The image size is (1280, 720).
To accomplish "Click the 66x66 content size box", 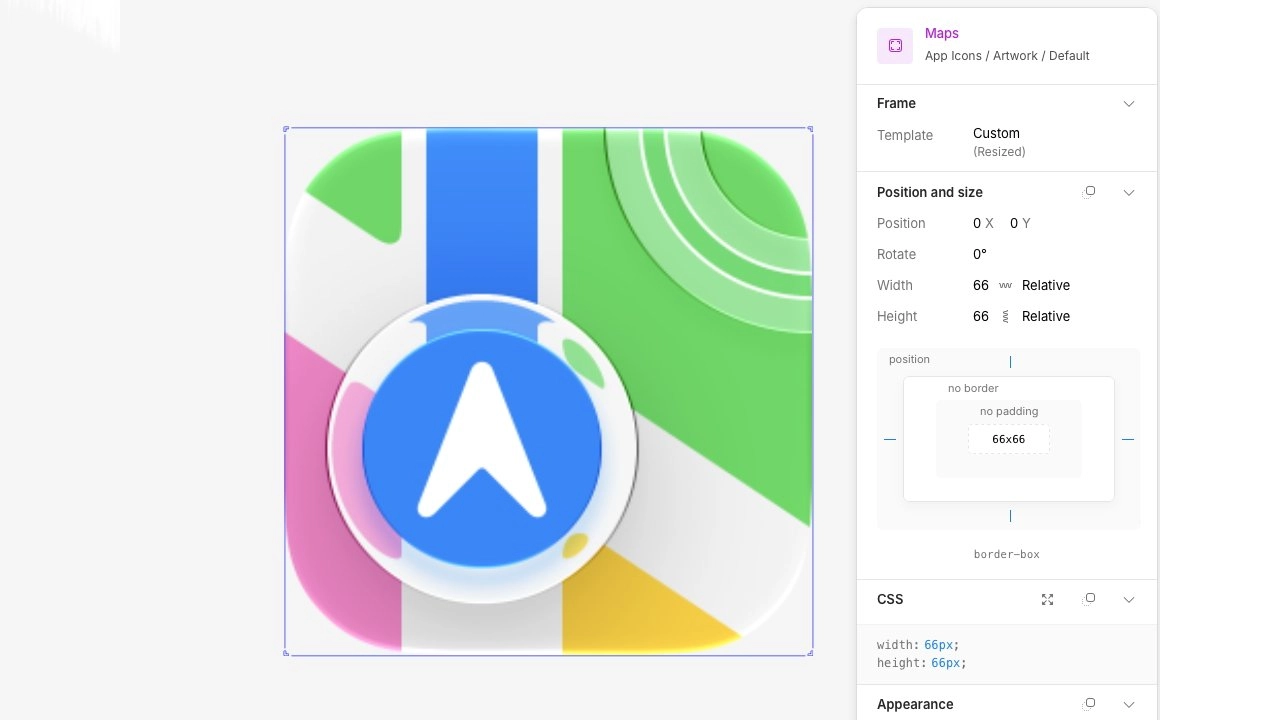I will click(1009, 439).
